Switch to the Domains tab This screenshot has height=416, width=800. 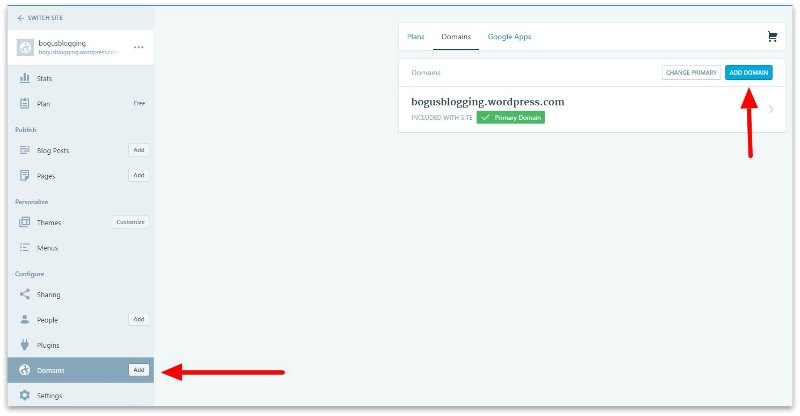[x=456, y=37]
